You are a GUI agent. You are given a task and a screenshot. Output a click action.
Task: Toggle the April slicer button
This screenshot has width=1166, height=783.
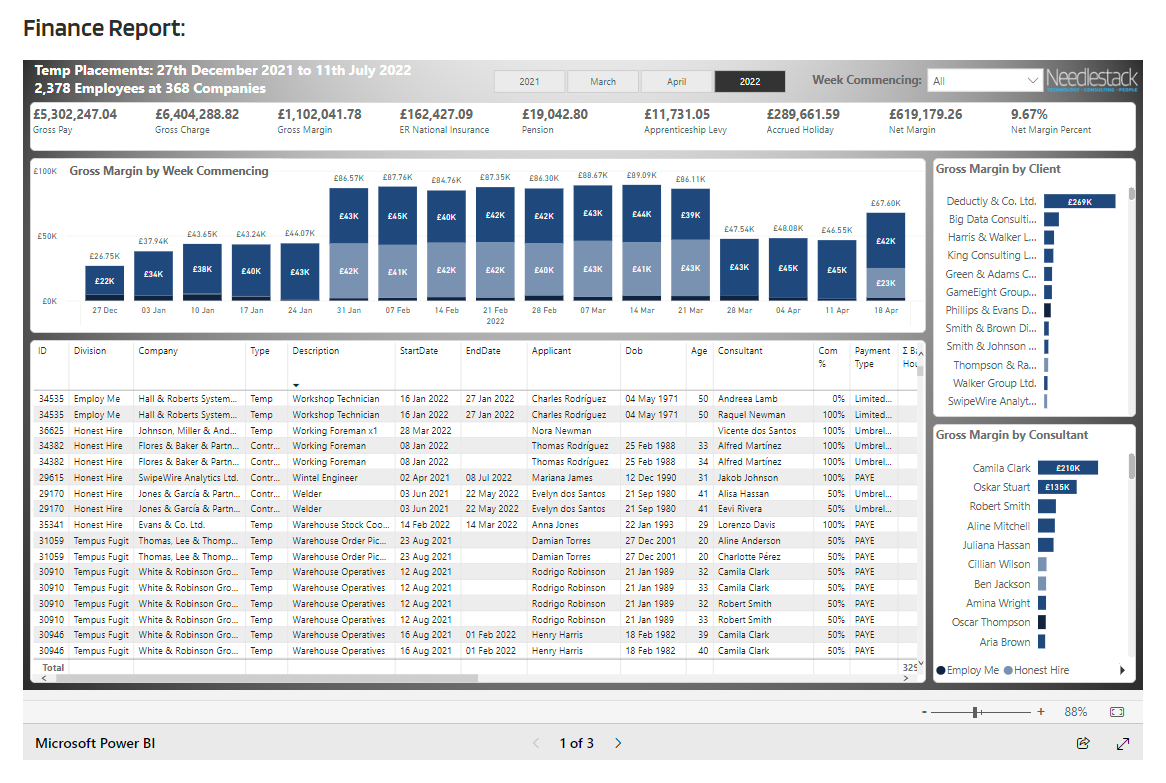click(x=676, y=82)
